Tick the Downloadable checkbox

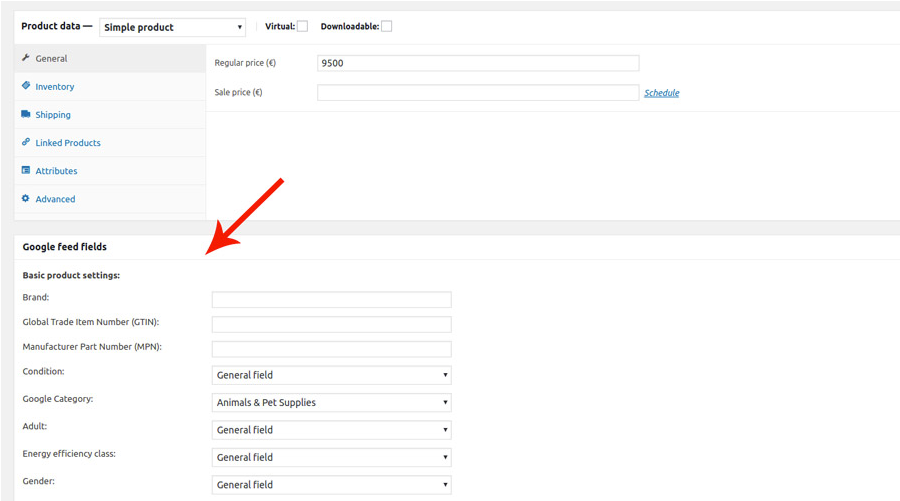tap(387, 26)
